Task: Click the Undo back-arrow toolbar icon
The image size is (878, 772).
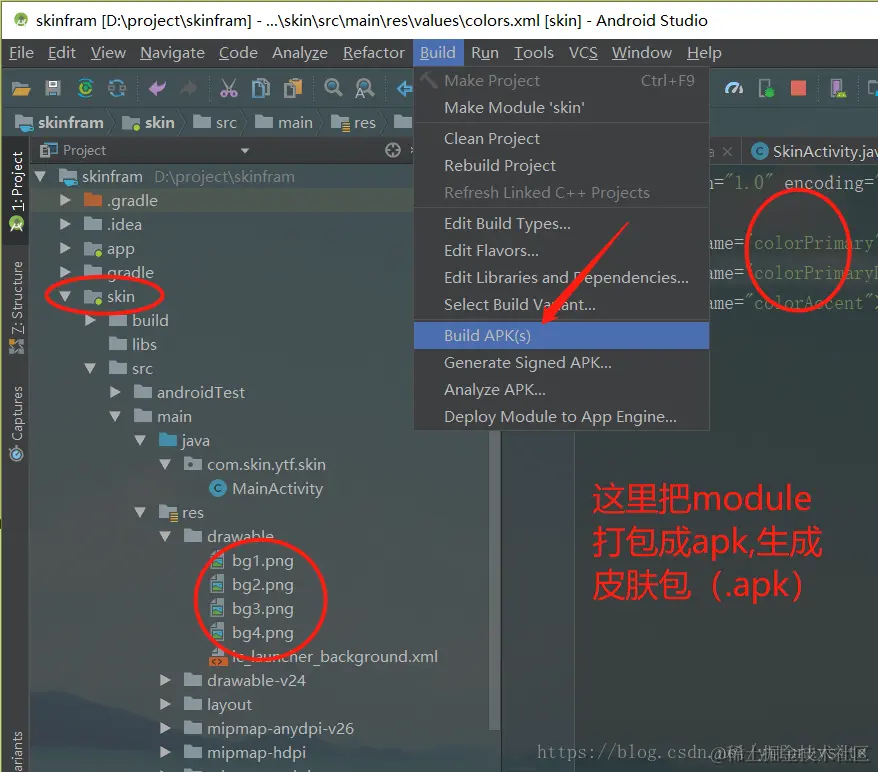Action: tap(157, 88)
